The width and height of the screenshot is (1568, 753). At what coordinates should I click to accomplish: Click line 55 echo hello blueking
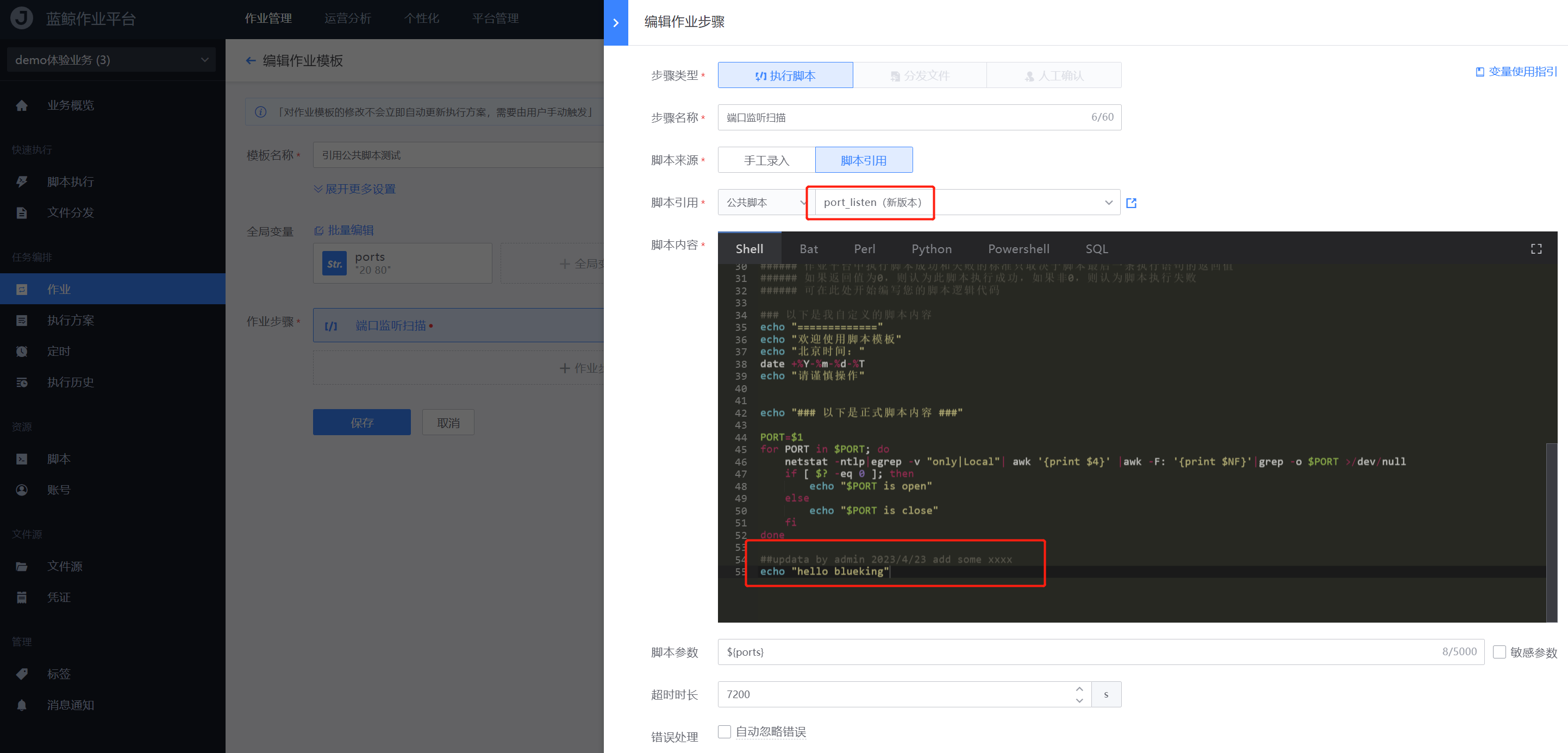tap(824, 572)
